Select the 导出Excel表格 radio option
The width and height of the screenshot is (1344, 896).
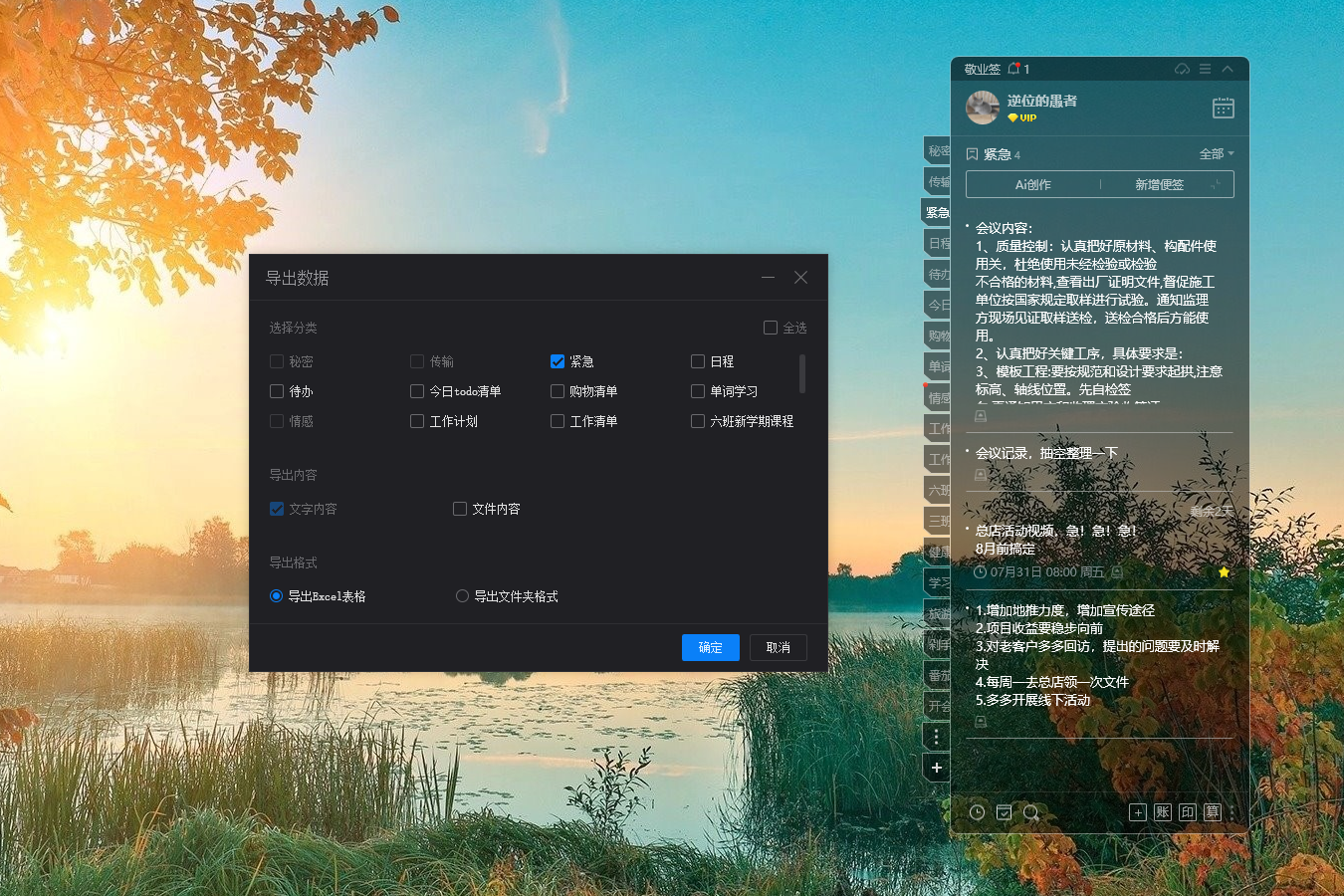pos(276,596)
